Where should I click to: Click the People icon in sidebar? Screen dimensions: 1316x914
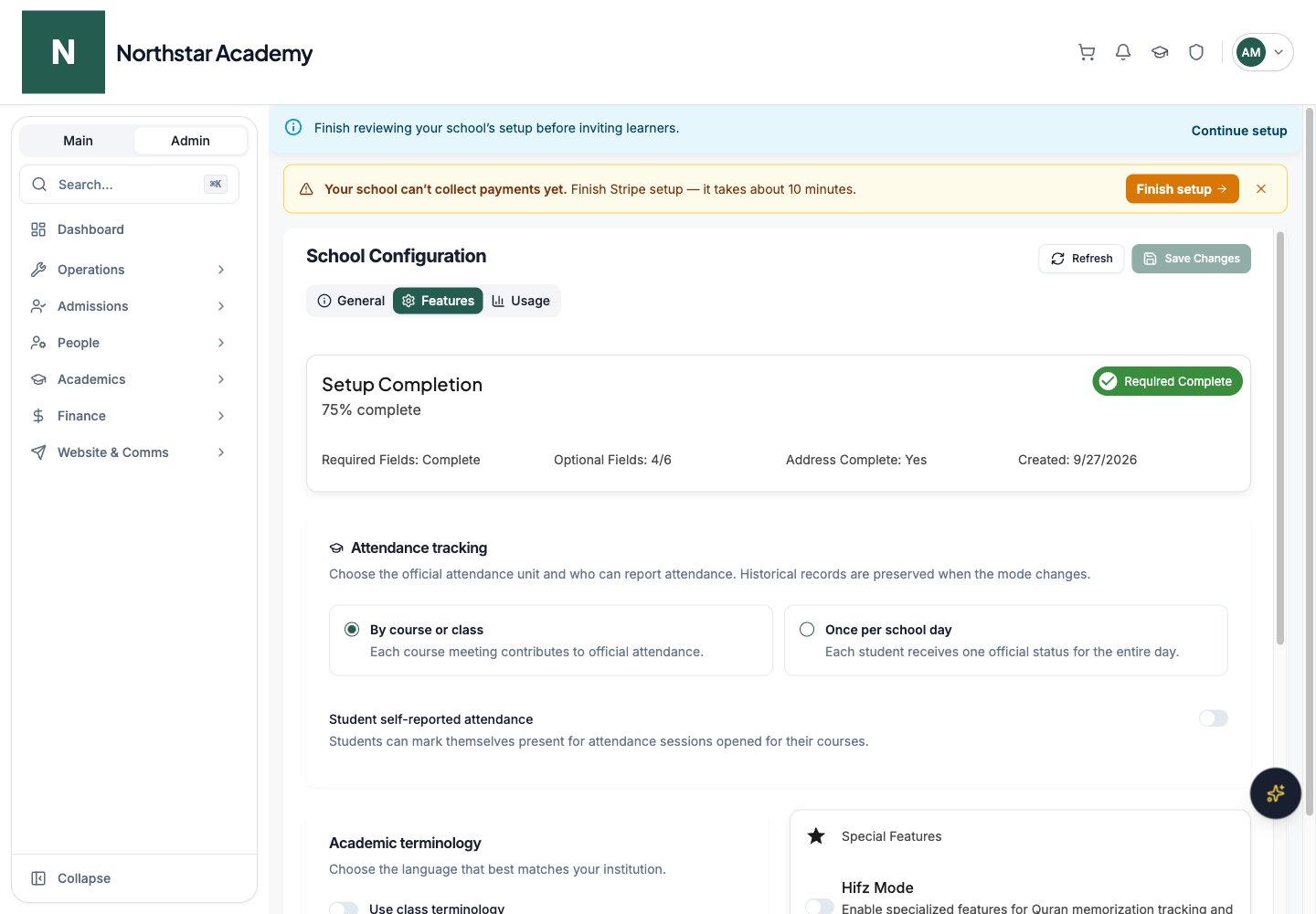click(x=38, y=343)
